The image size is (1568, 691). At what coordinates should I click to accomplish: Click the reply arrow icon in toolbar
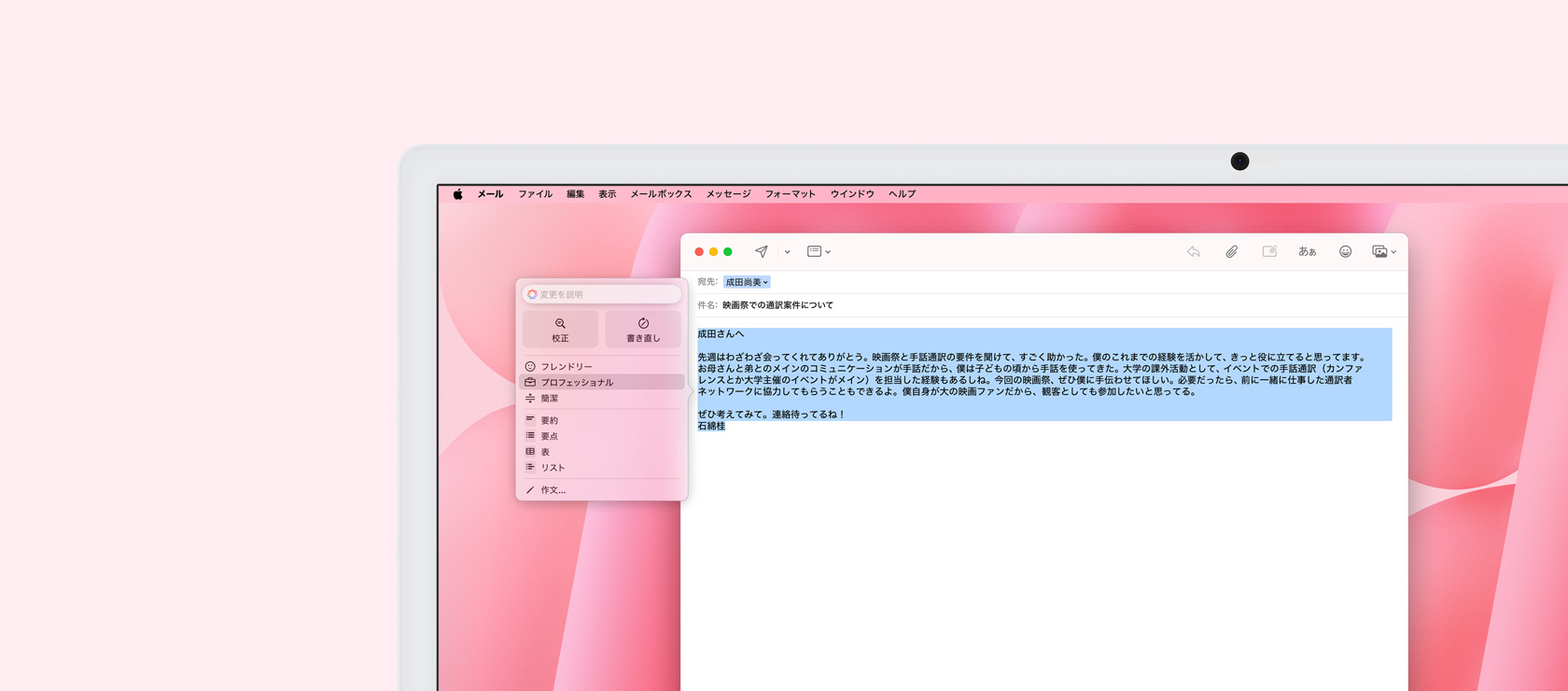tap(1193, 252)
